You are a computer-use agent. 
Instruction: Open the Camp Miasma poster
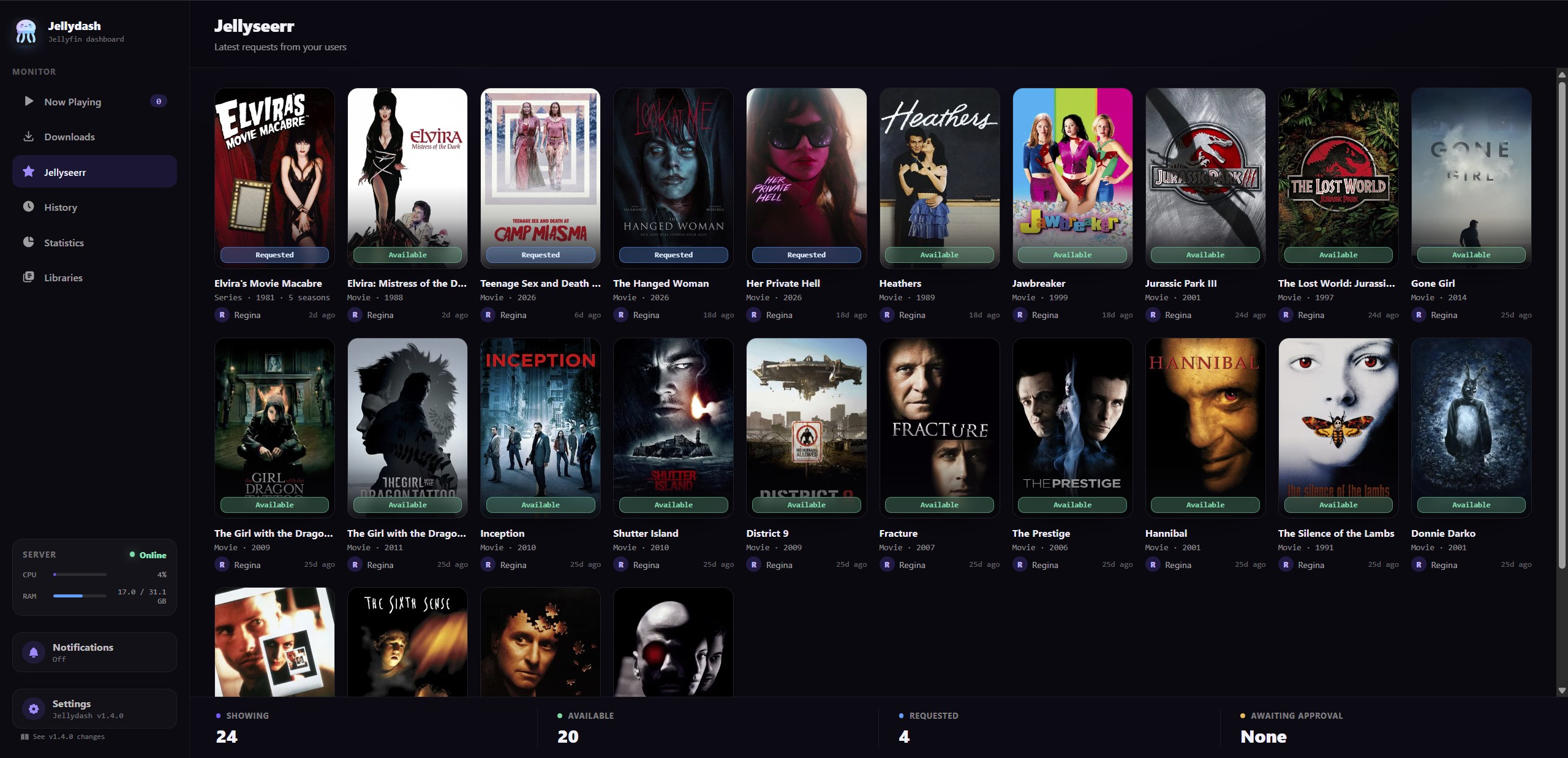point(540,178)
